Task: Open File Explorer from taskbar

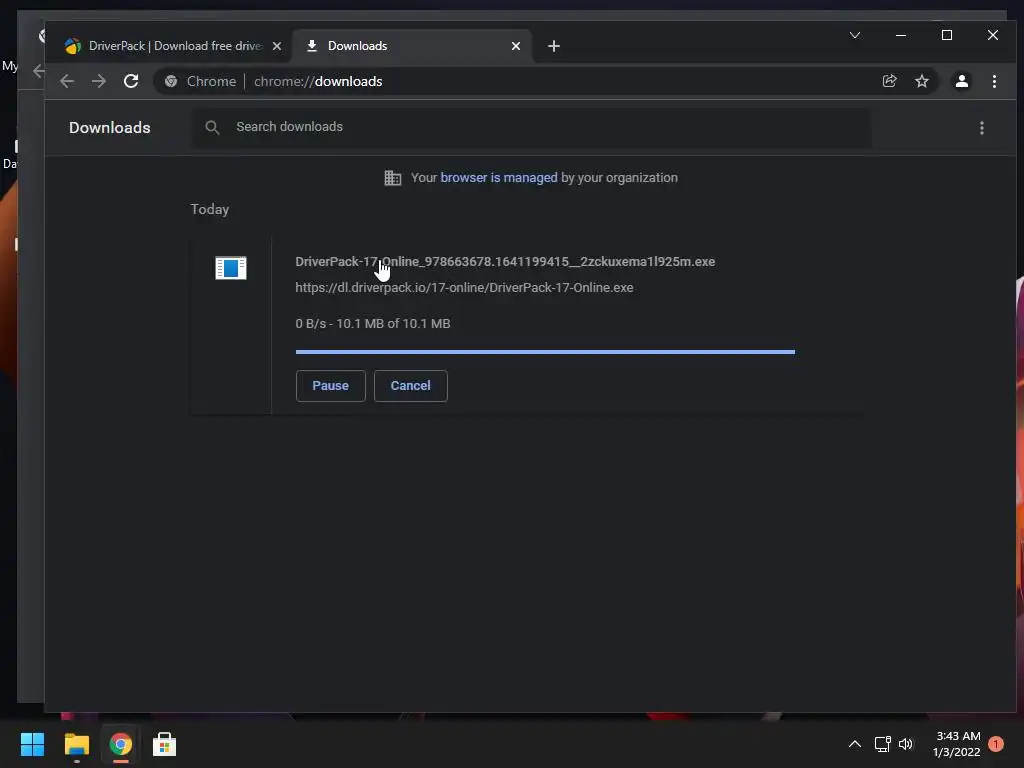Action: [76, 744]
